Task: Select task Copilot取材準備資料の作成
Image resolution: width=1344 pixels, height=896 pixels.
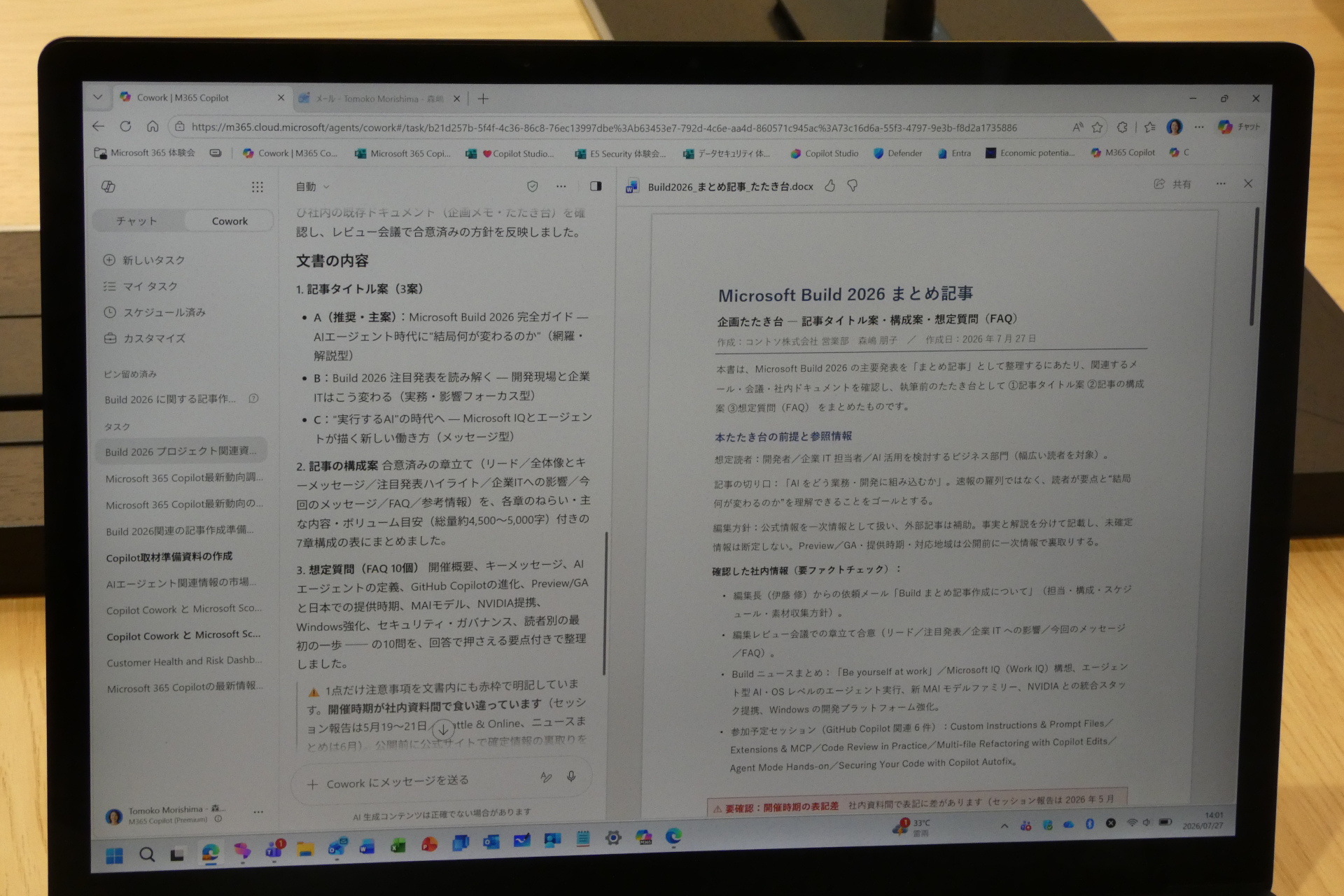Action: pyautogui.click(x=169, y=557)
